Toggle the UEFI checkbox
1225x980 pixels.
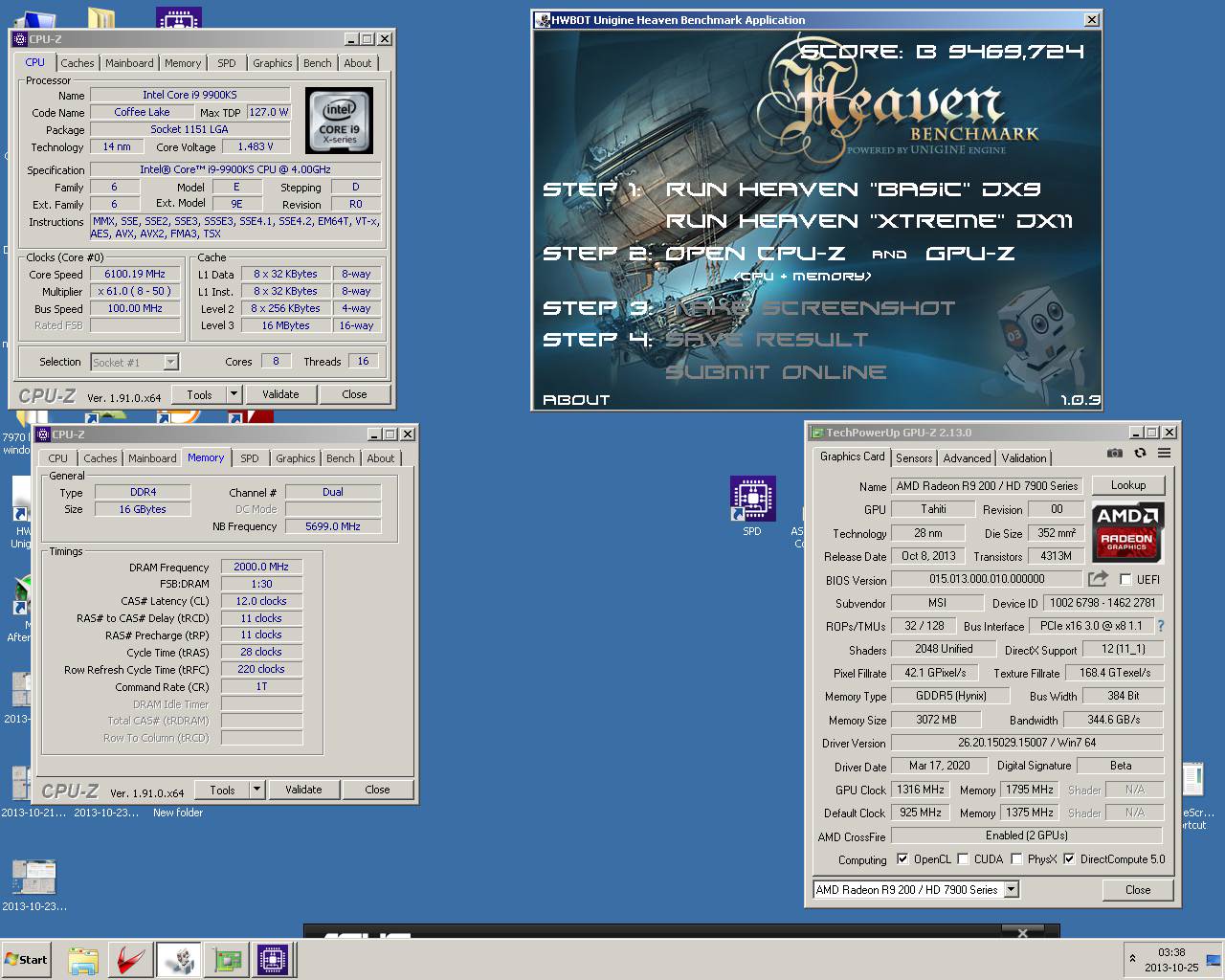point(1125,580)
